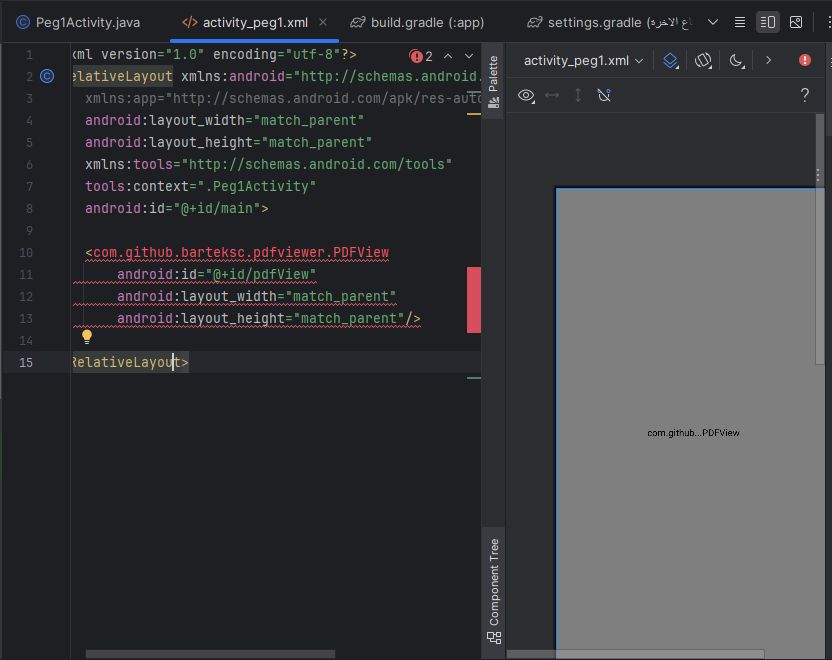Show the preview render issues warning

click(x=805, y=60)
